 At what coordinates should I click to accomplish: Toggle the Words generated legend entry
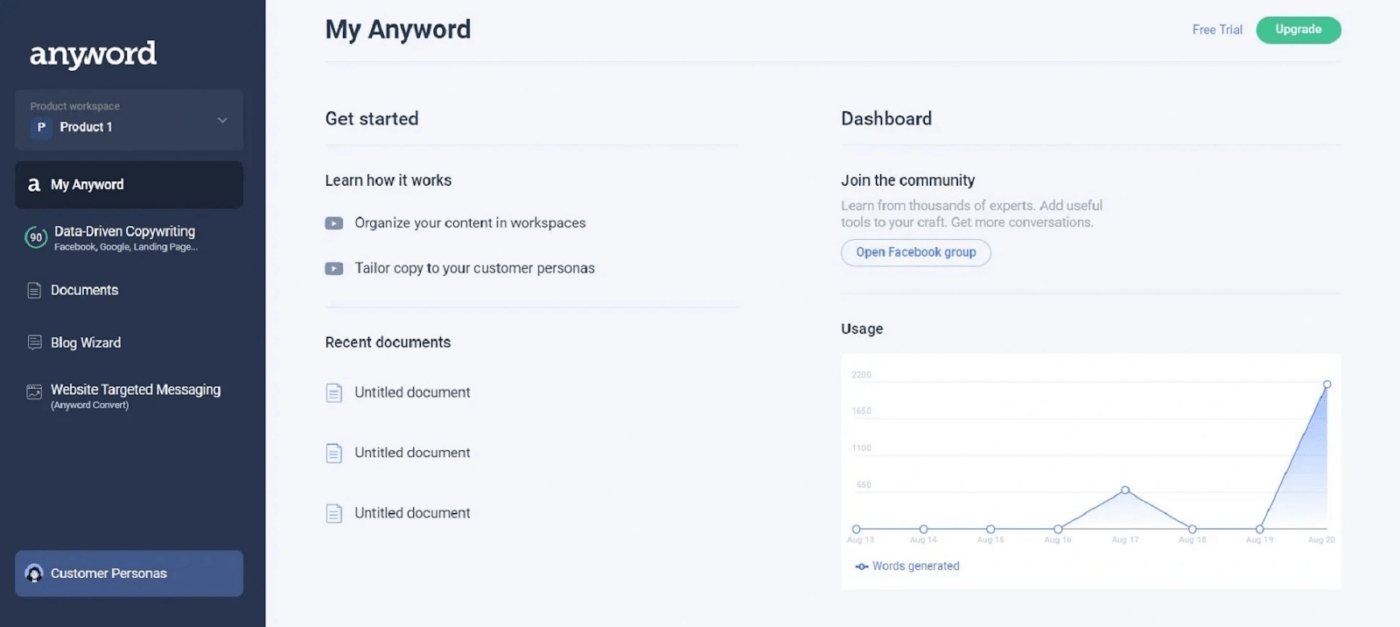tap(907, 566)
